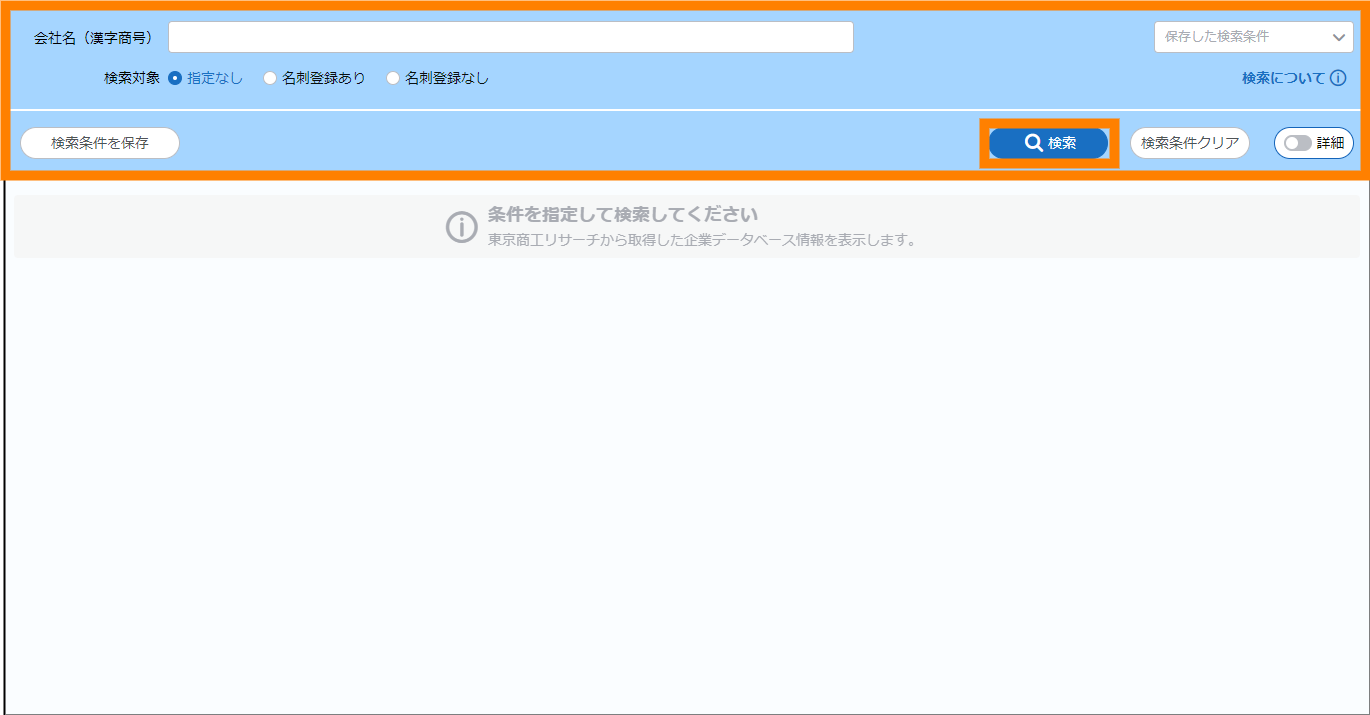Choose the 名刺登録なし radio option
The image size is (1370, 715).
coord(393,78)
